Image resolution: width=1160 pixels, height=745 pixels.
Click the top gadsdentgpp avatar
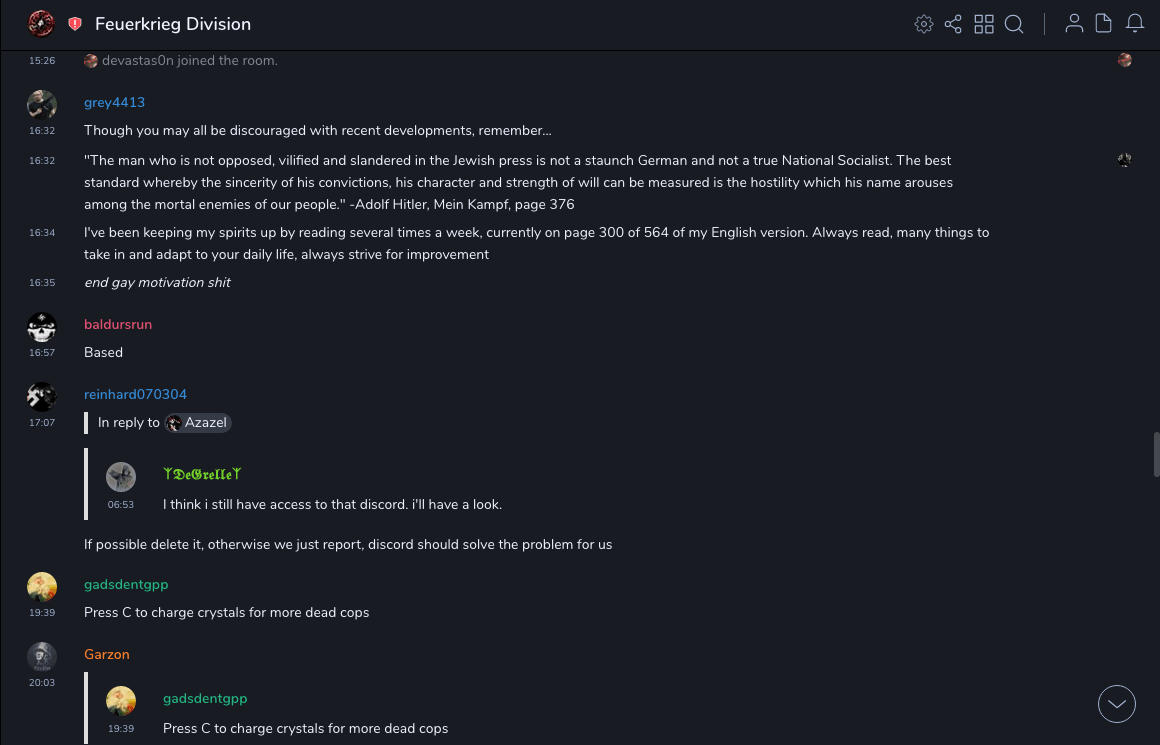[x=42, y=586]
